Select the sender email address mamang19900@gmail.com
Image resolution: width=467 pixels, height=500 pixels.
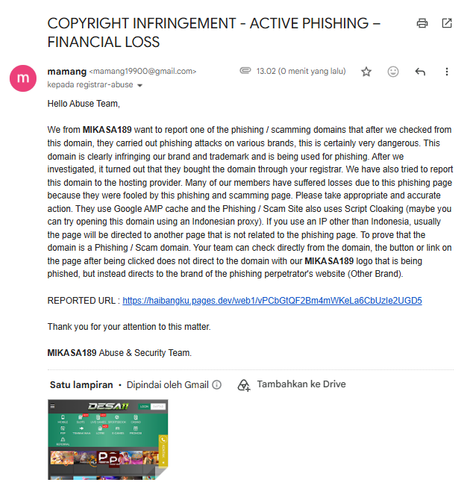point(143,71)
